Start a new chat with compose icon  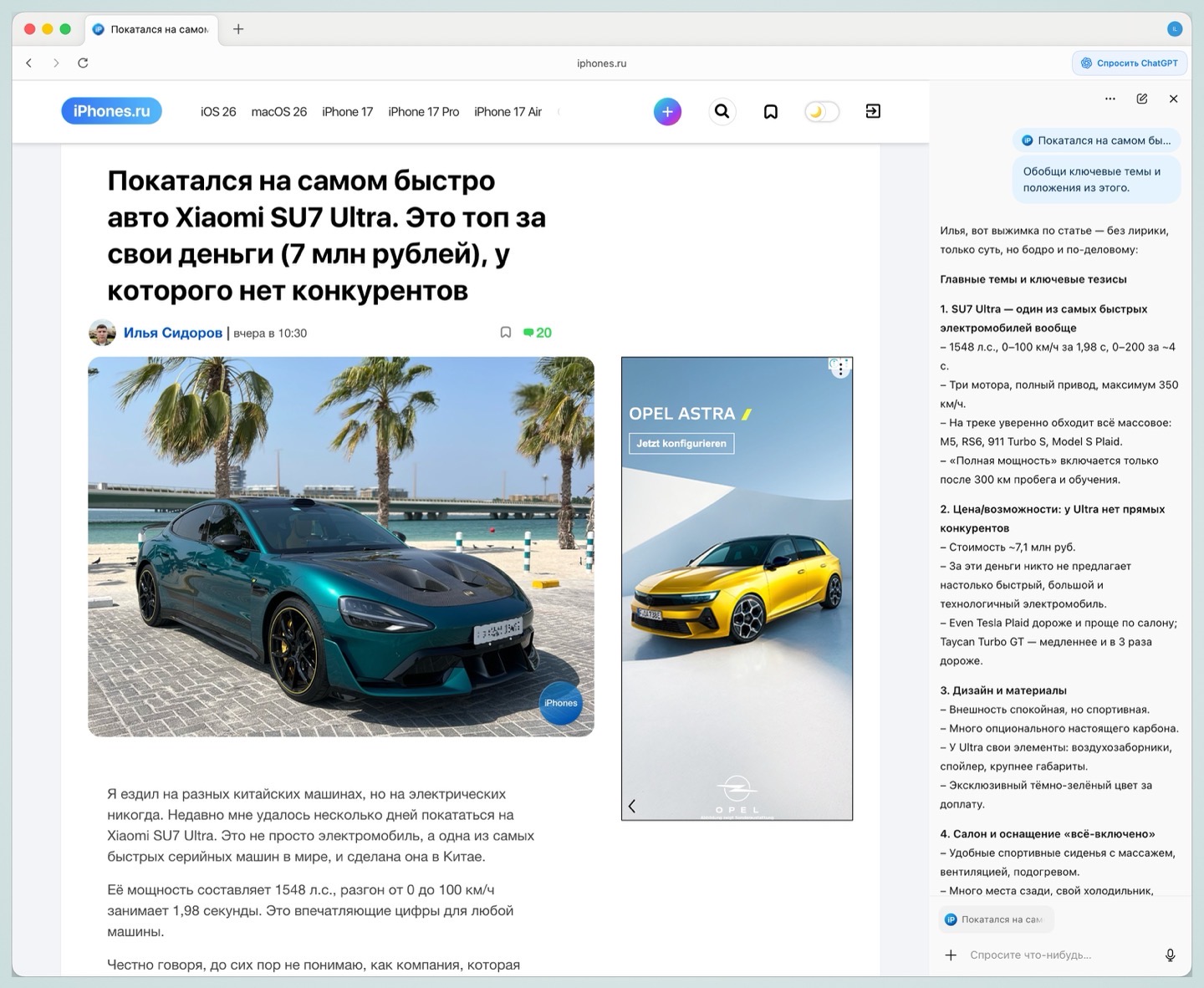tap(1142, 99)
